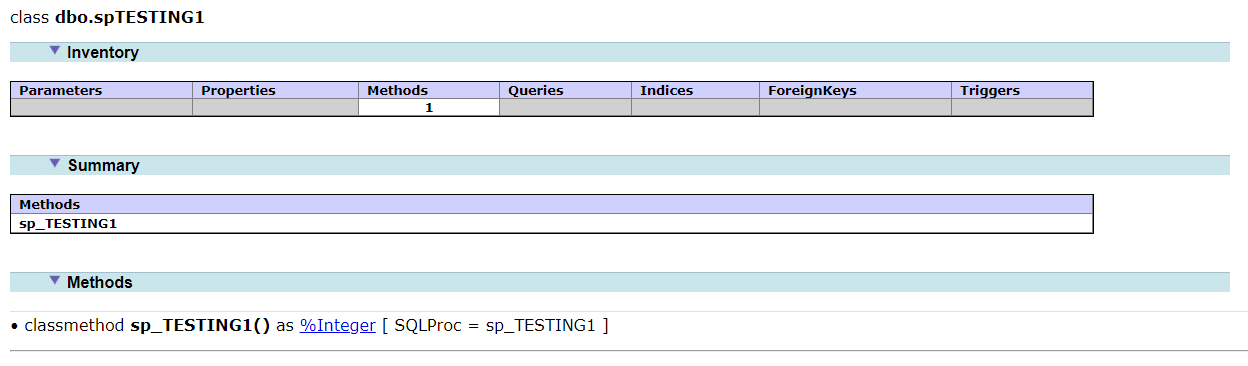Viewport: 1248px width, 366px height.
Task: Click the SQLProc = sp_TESTING1 keyword text
Action: [x=495, y=325]
